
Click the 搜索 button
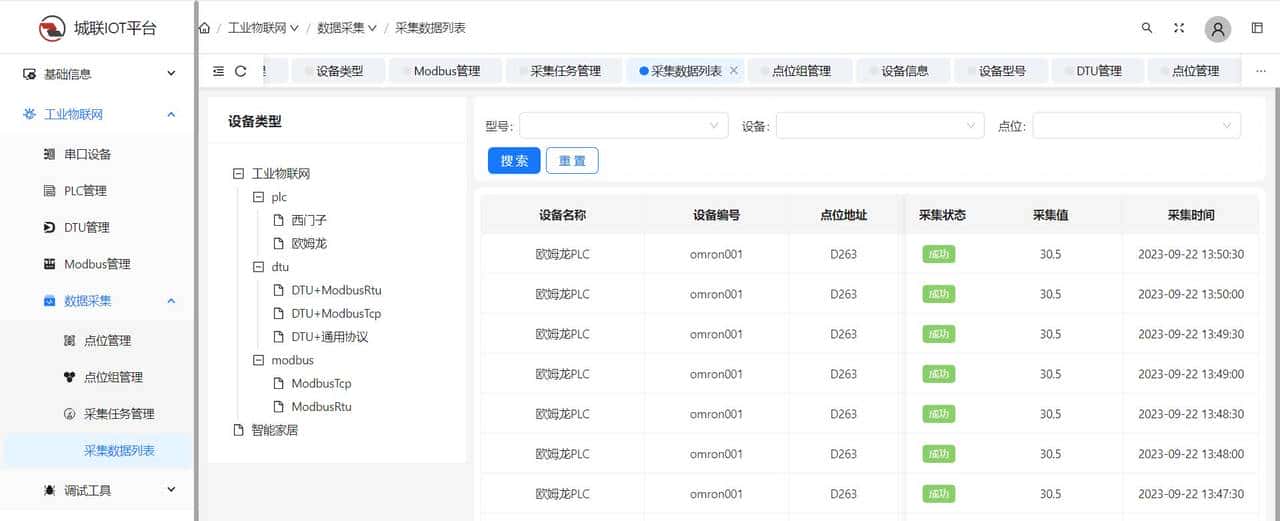pos(514,161)
